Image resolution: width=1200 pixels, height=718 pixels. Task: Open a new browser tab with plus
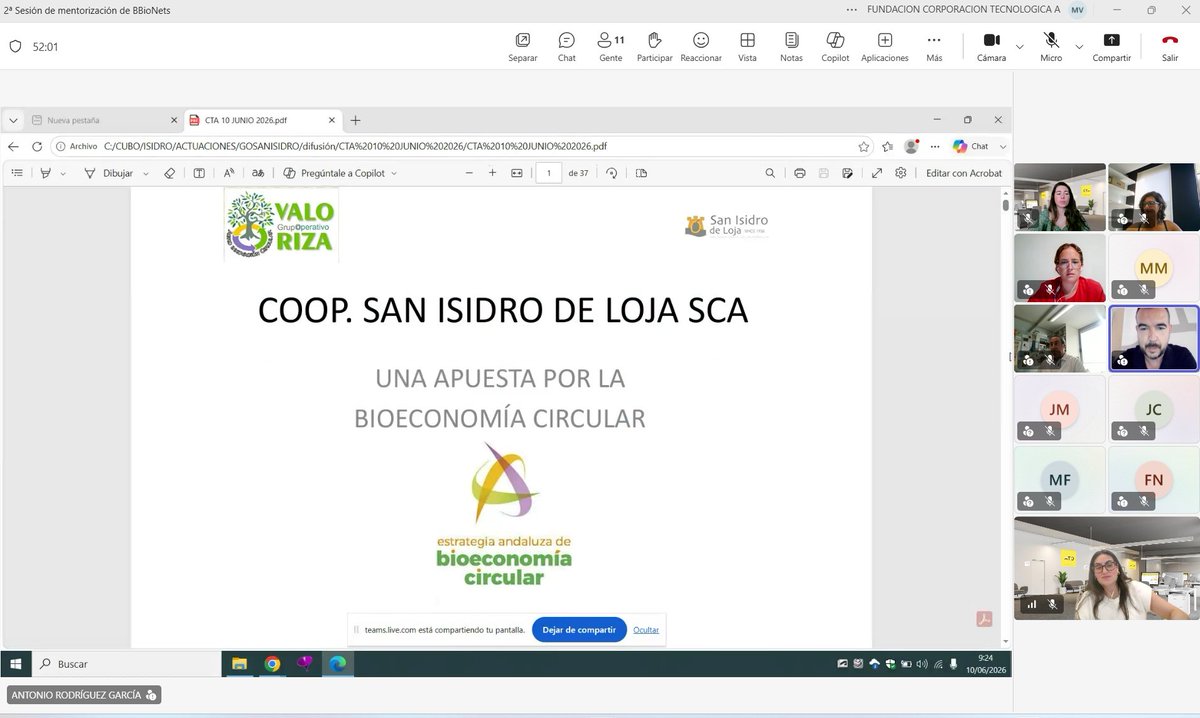point(355,120)
